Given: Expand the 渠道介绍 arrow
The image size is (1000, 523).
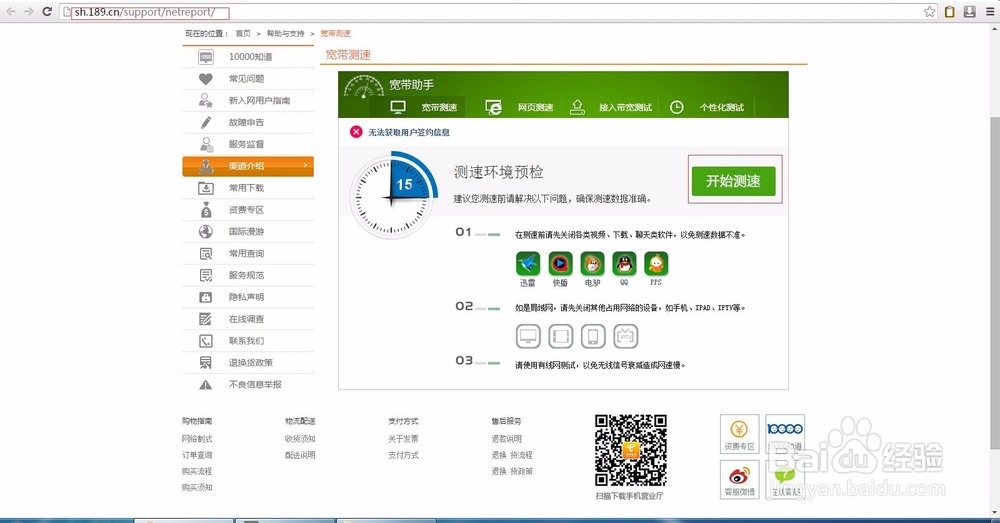Looking at the screenshot, I should (x=305, y=165).
